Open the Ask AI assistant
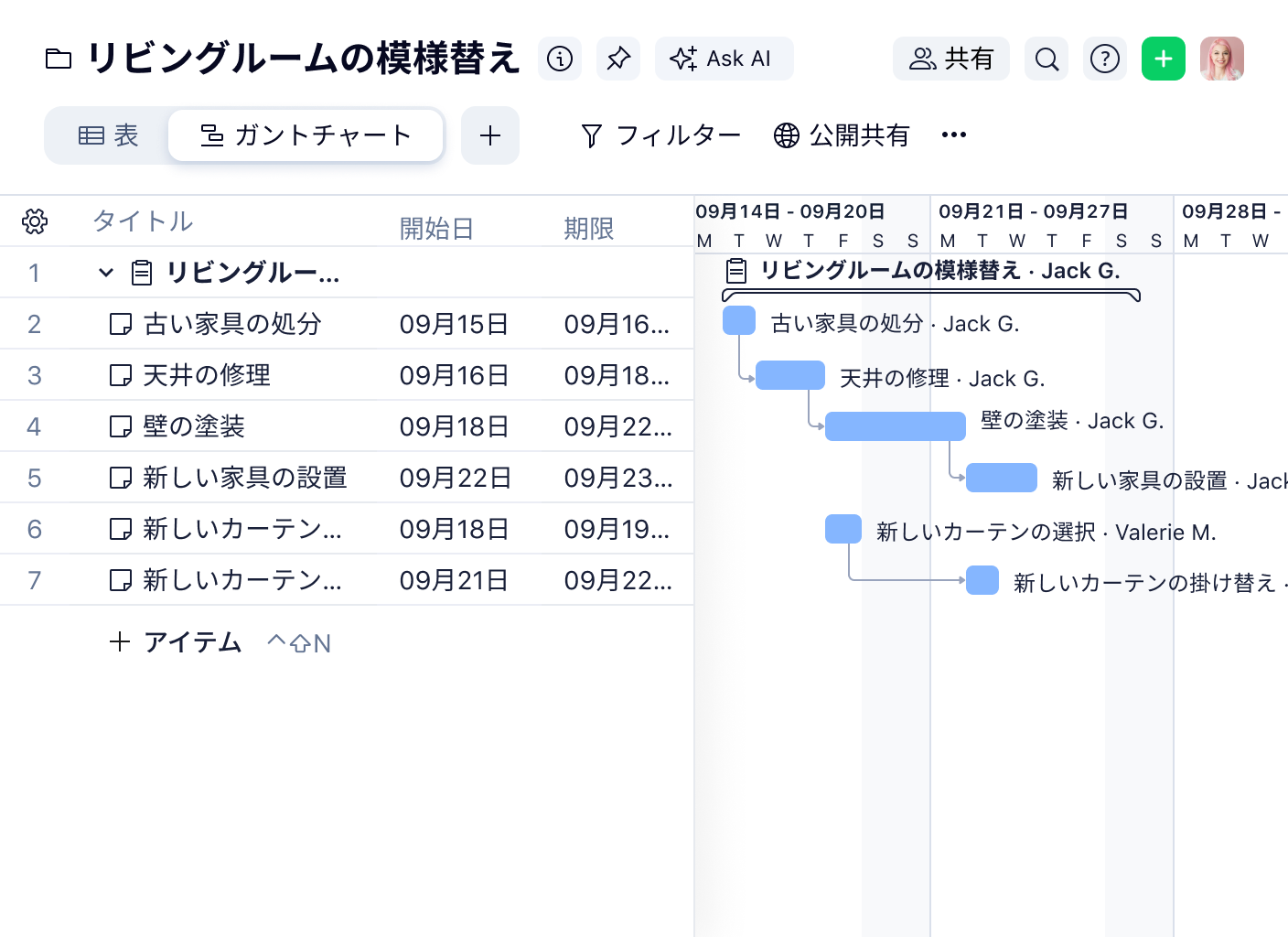Image resolution: width=1288 pixels, height=937 pixels. click(724, 59)
